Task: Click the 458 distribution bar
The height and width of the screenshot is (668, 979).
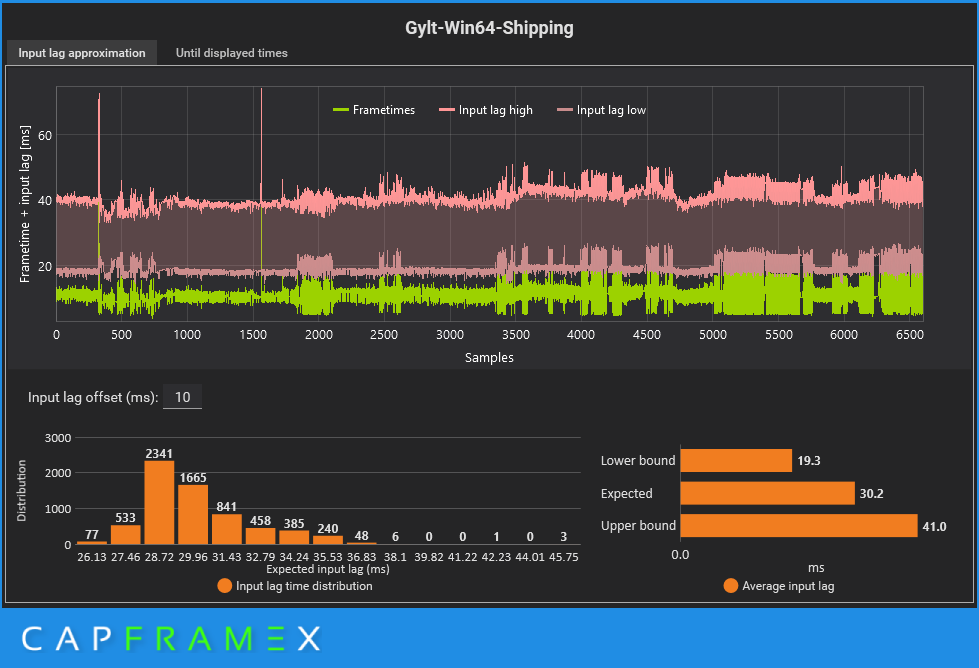Action: (x=260, y=536)
